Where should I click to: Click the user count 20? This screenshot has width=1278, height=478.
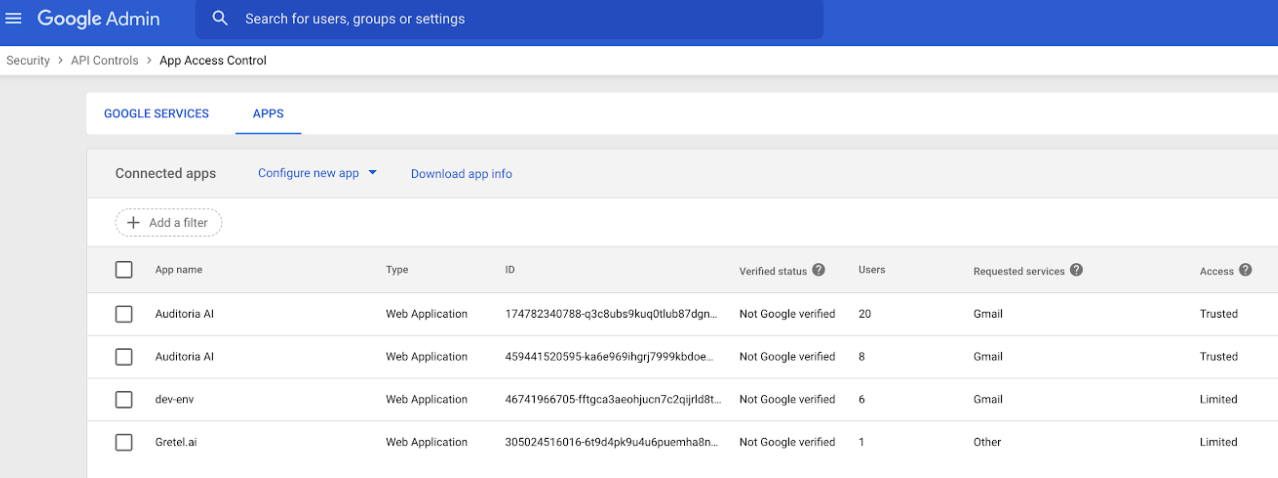pyautogui.click(x=865, y=314)
